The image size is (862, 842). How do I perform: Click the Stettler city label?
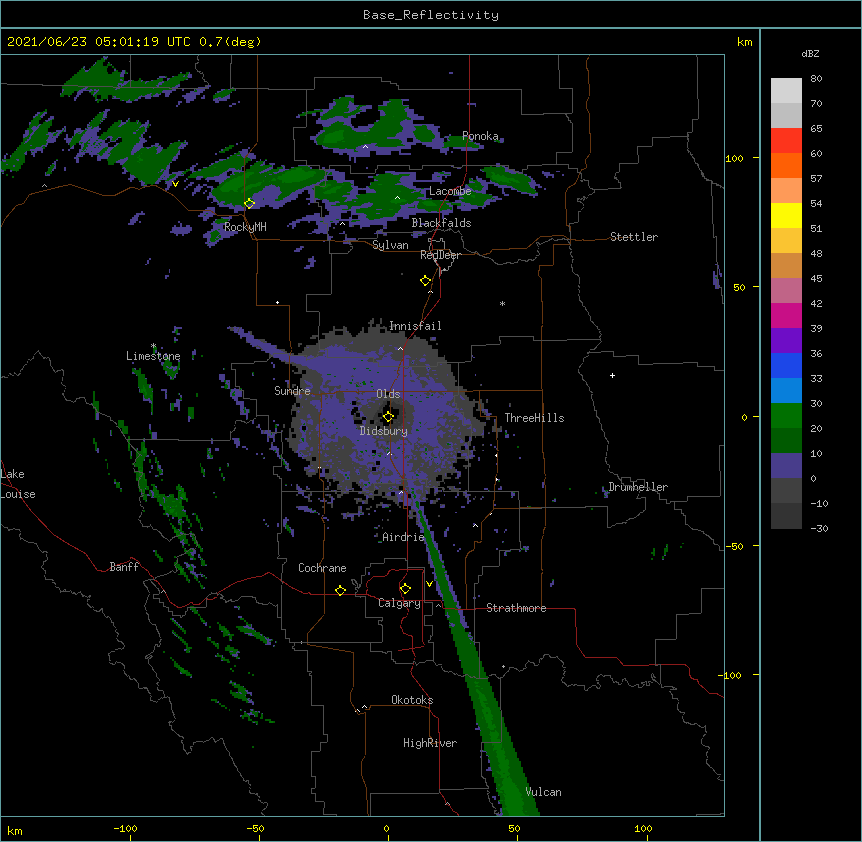tap(634, 237)
